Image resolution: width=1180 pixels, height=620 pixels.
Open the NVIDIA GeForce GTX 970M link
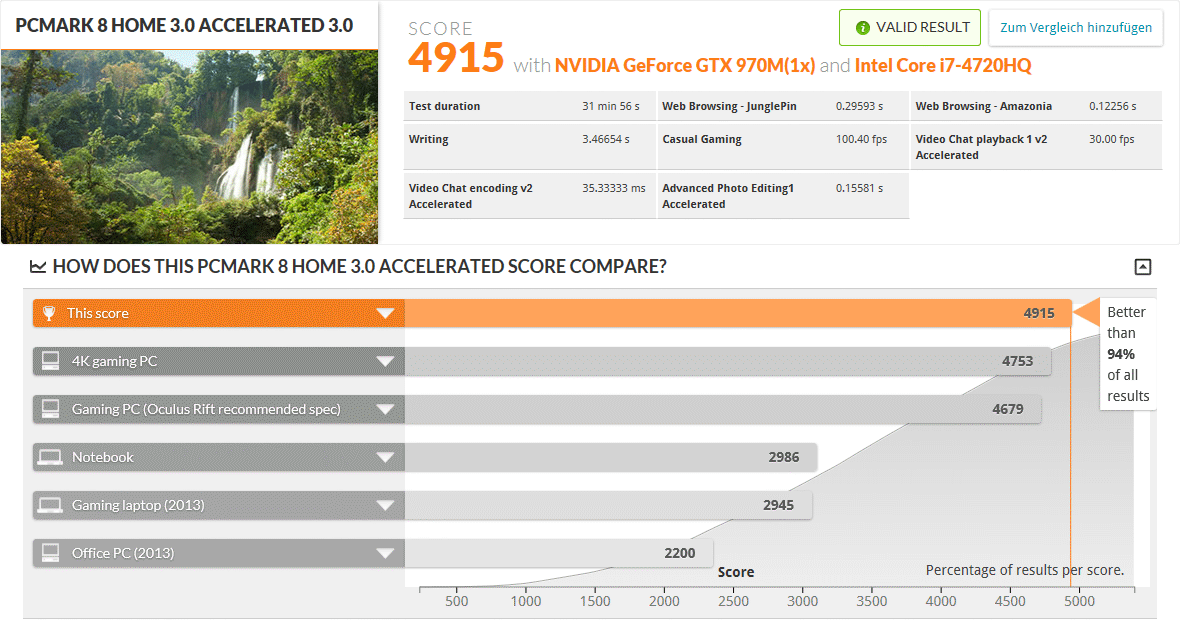coord(685,65)
